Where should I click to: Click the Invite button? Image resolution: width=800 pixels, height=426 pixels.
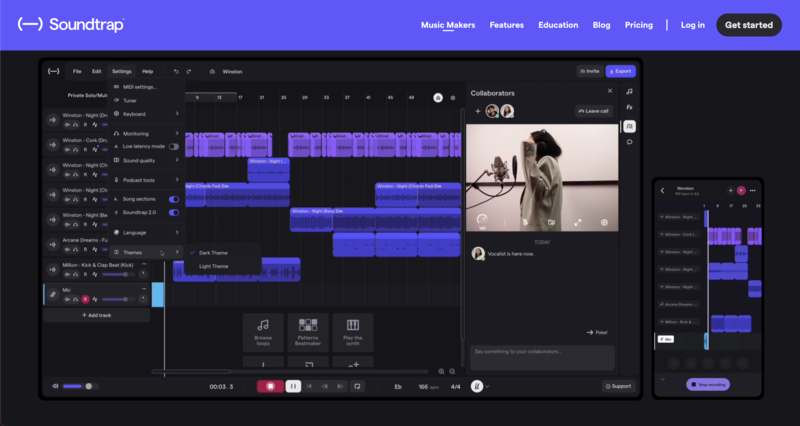(x=589, y=71)
